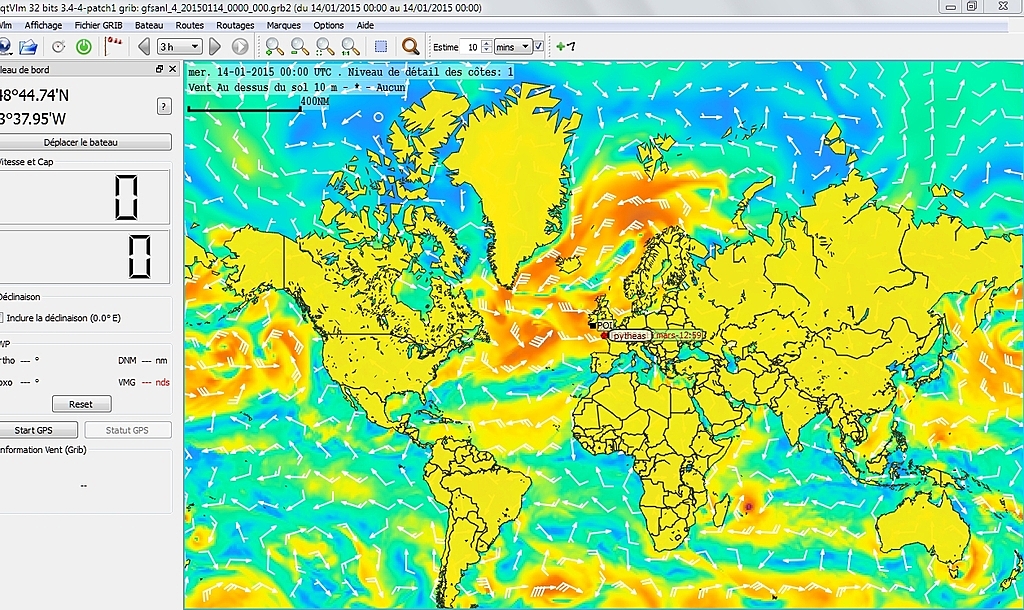Undock the Tableau de bord panel
Image resolution: width=1024 pixels, height=610 pixels.
[159, 69]
